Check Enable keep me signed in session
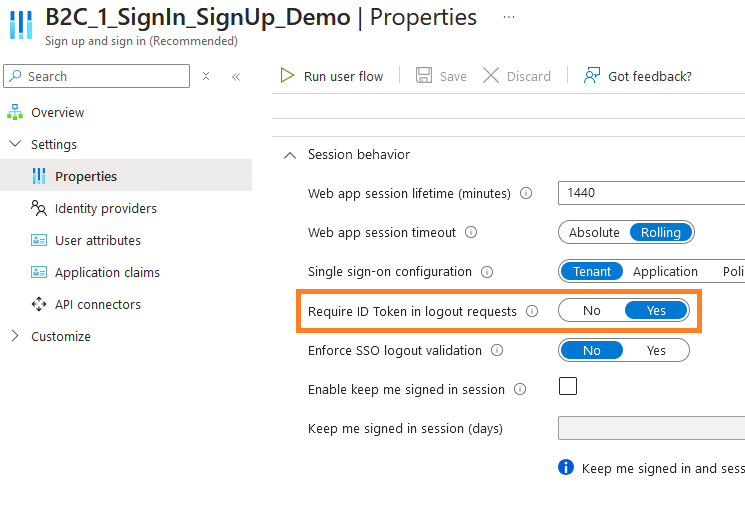 567,386
